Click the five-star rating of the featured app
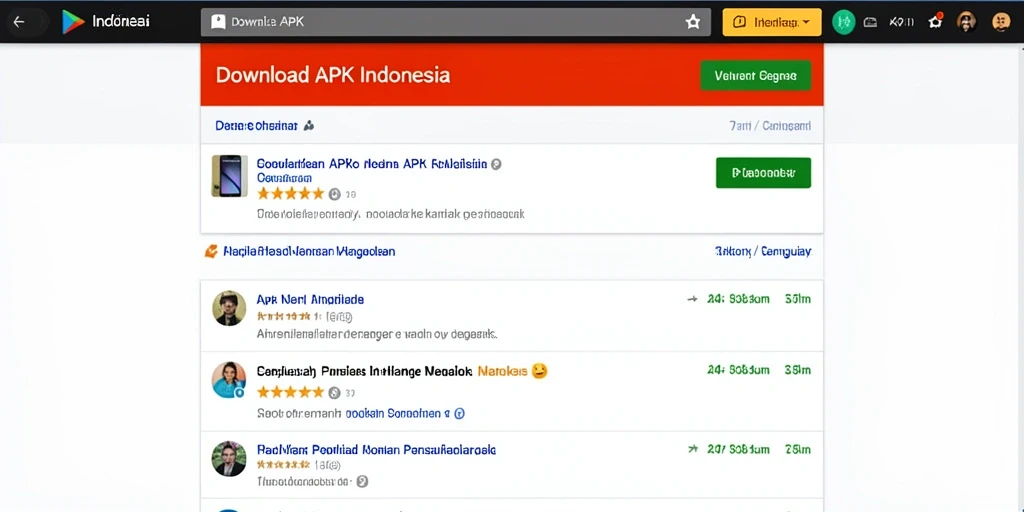 [291, 193]
